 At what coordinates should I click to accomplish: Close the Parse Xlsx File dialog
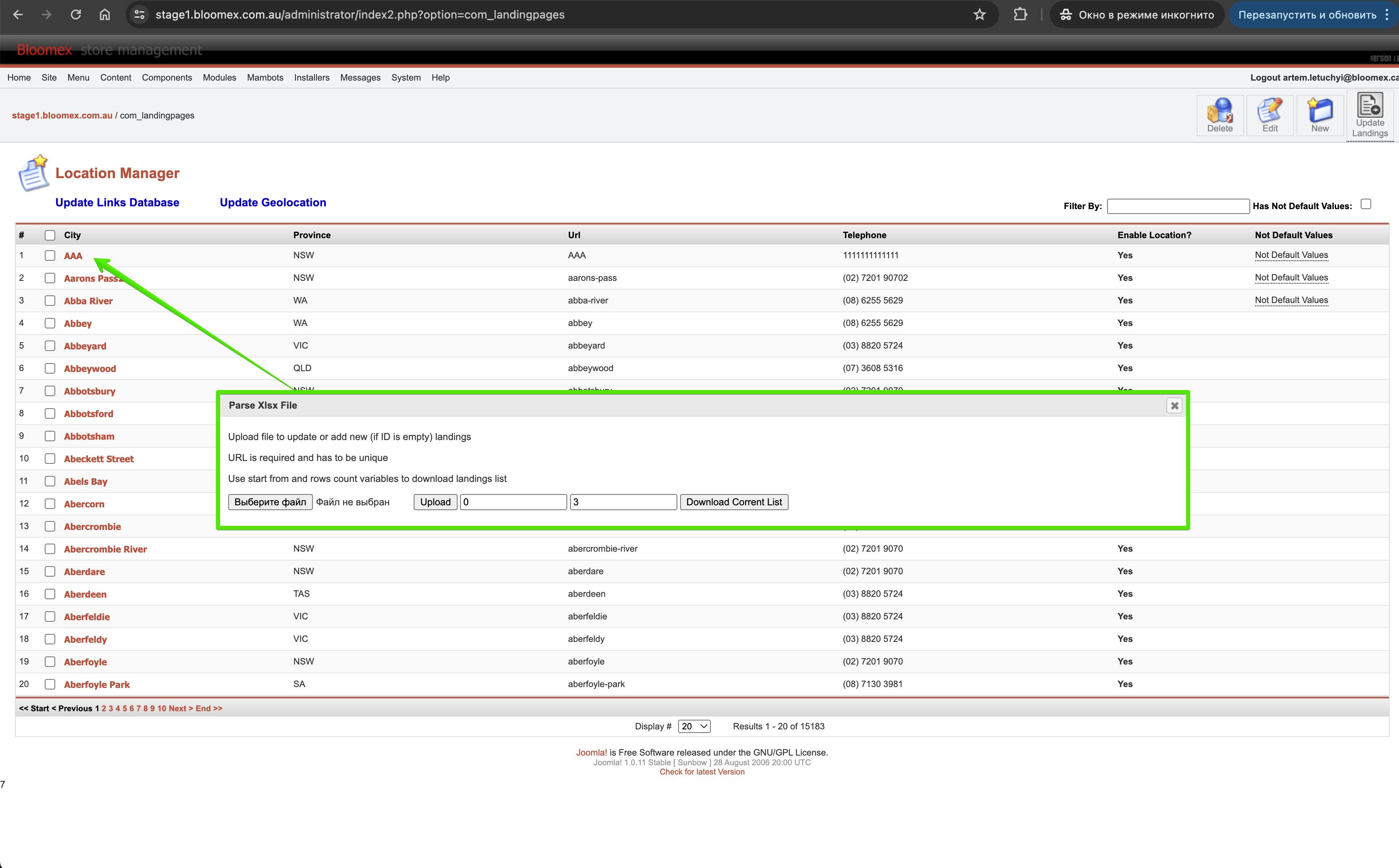(x=1174, y=405)
